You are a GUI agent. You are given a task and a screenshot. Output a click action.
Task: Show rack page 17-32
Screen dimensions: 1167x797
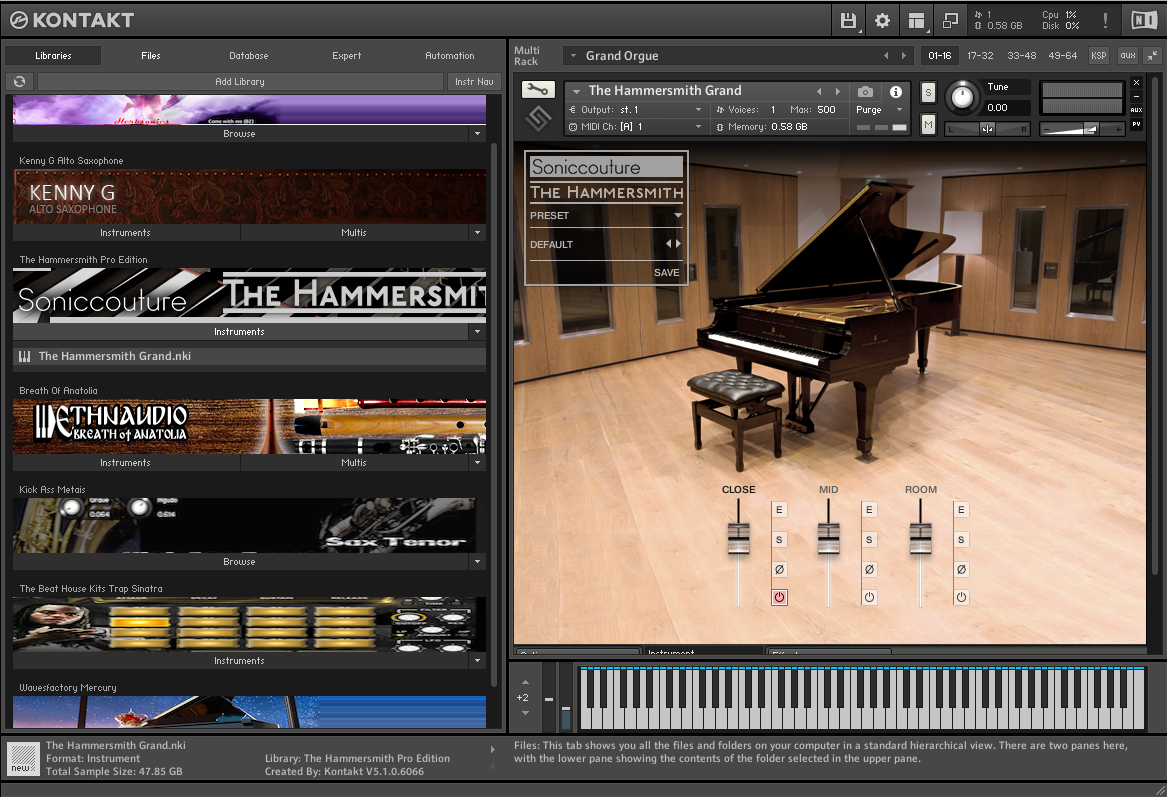click(980, 55)
